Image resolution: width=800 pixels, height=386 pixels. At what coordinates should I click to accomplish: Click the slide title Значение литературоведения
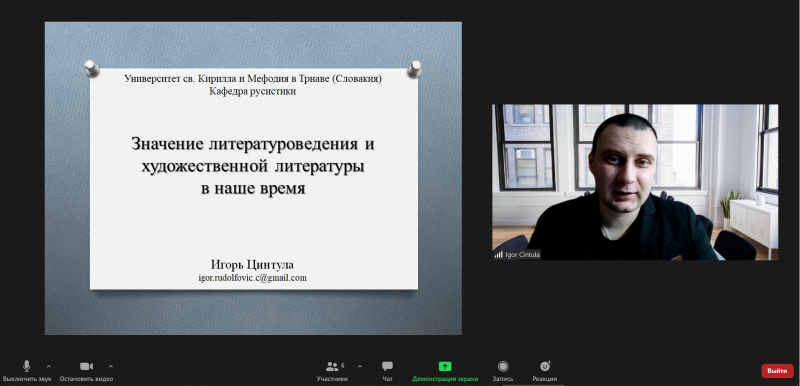click(x=253, y=166)
